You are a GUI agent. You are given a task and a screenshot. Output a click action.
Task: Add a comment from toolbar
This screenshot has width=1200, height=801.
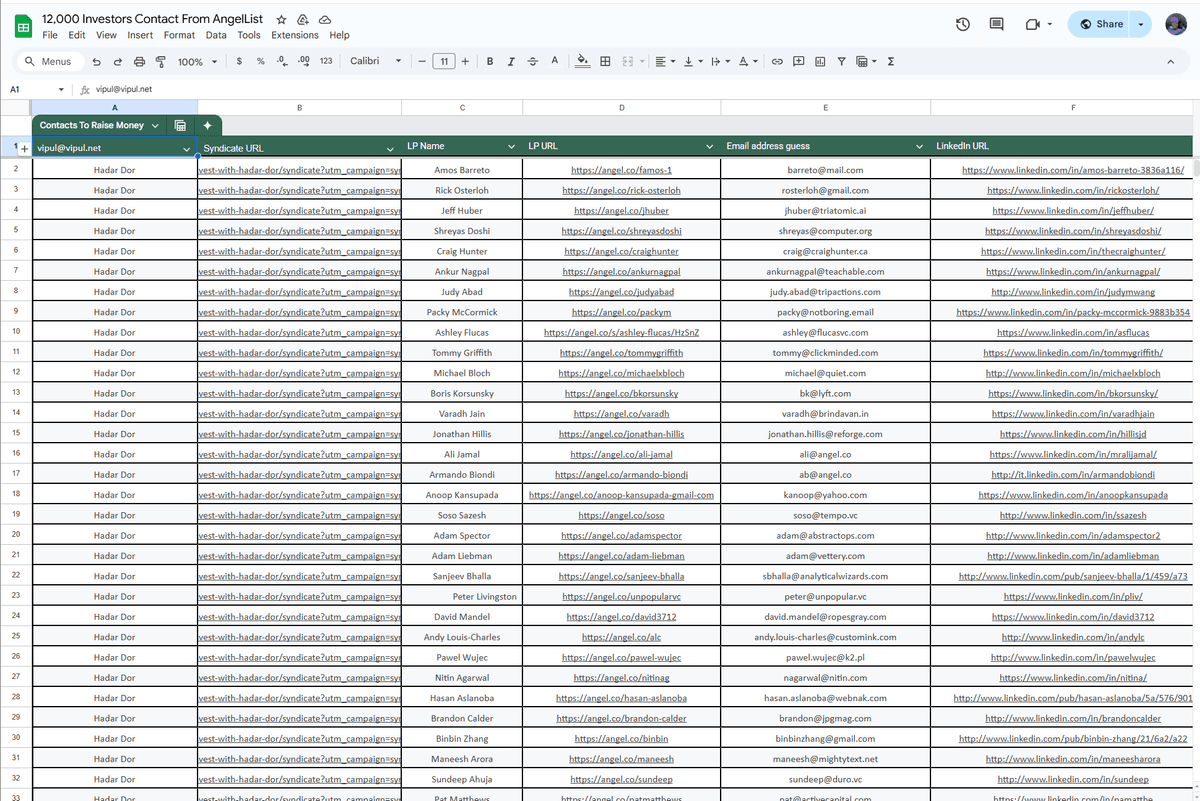799,61
